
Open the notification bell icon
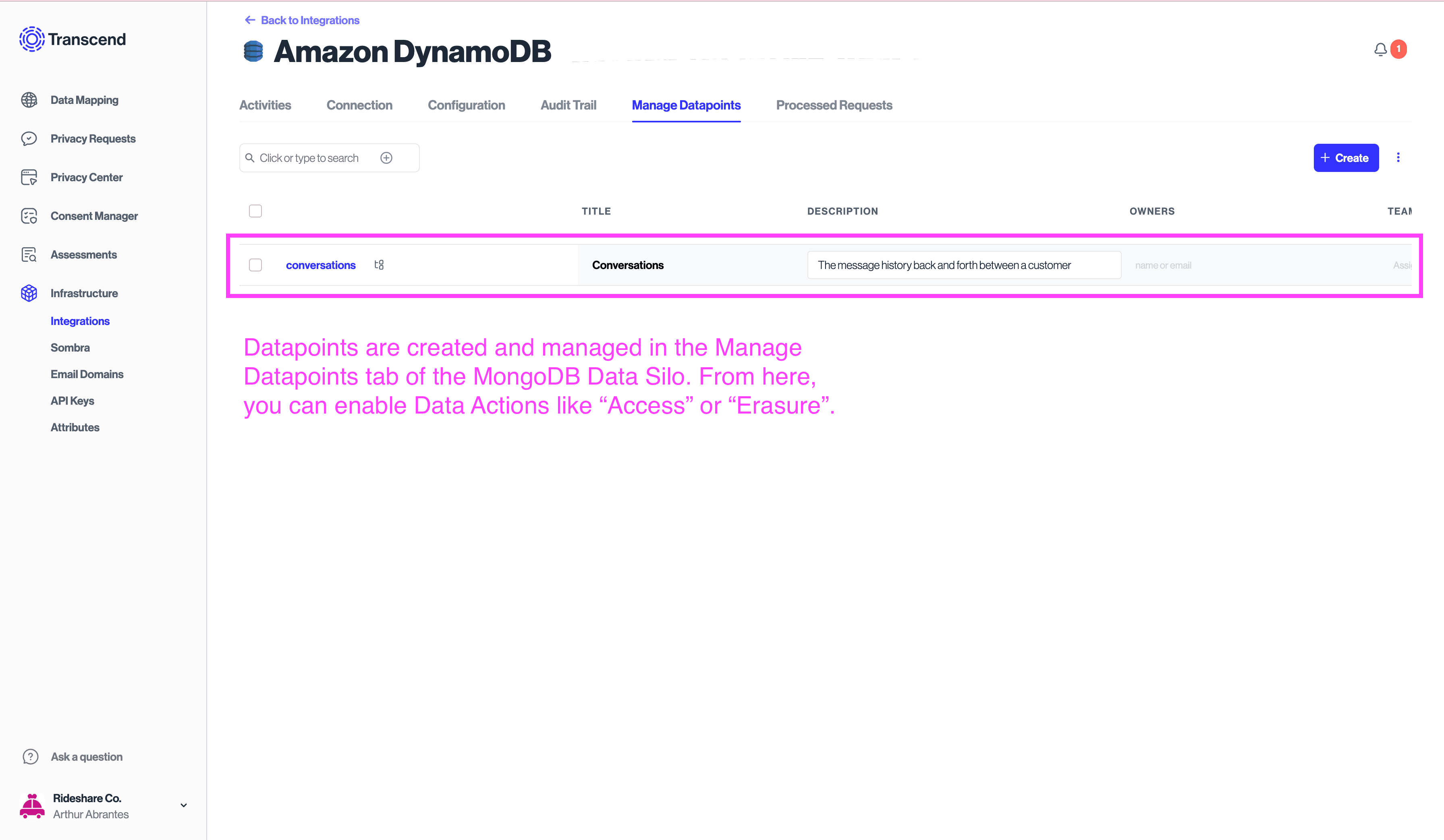pyautogui.click(x=1381, y=48)
